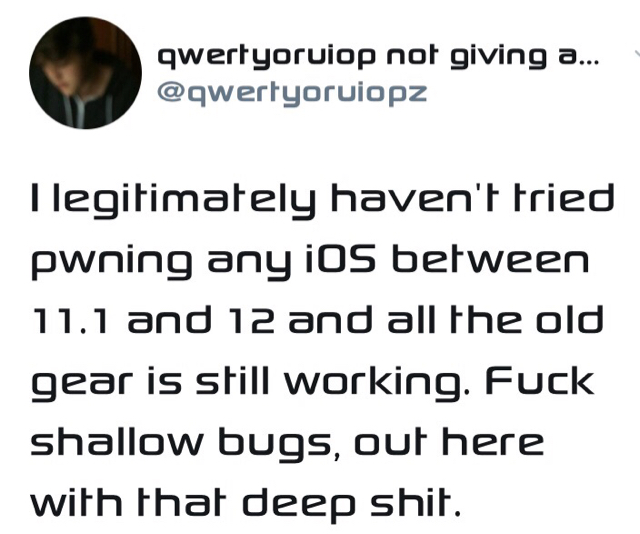Click the '@' symbol of the handle
This screenshot has height=534, width=640.
[171, 92]
